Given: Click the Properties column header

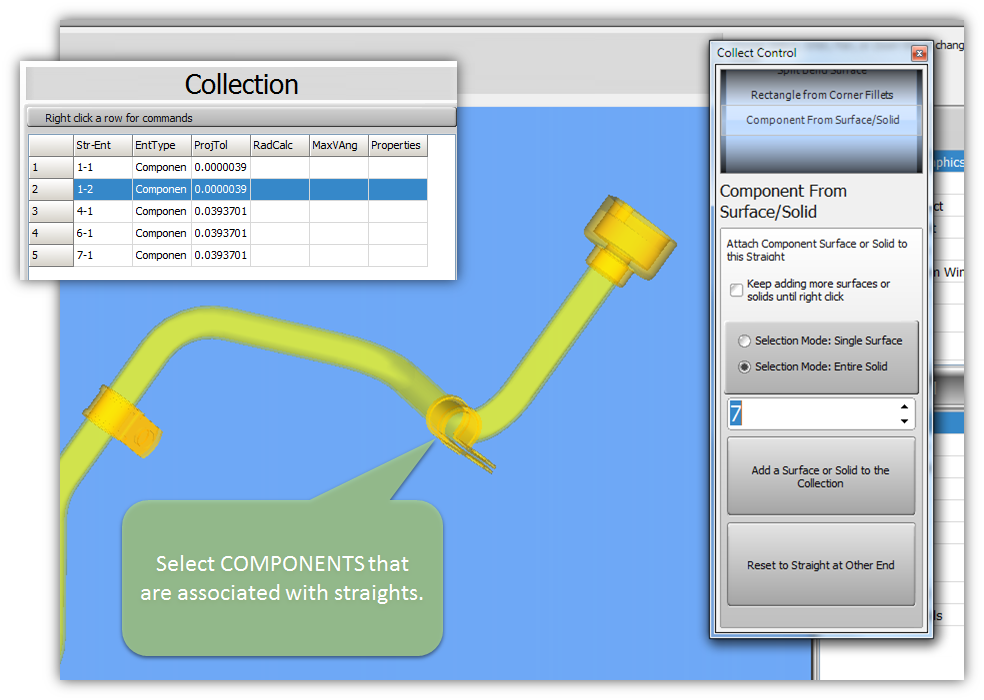Looking at the screenshot, I should [397, 145].
